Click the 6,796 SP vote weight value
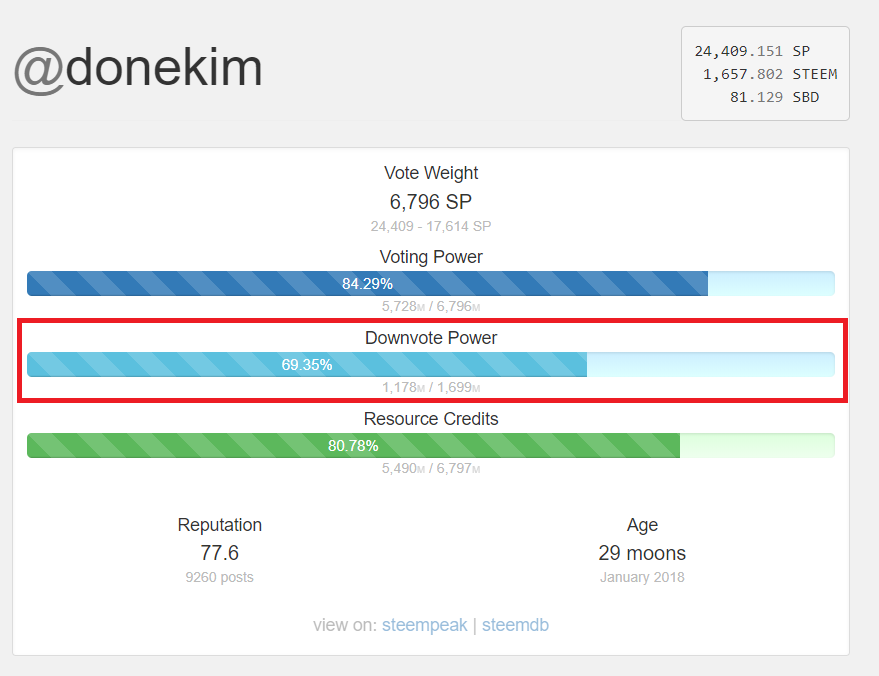The height and width of the screenshot is (676, 879). click(x=431, y=202)
